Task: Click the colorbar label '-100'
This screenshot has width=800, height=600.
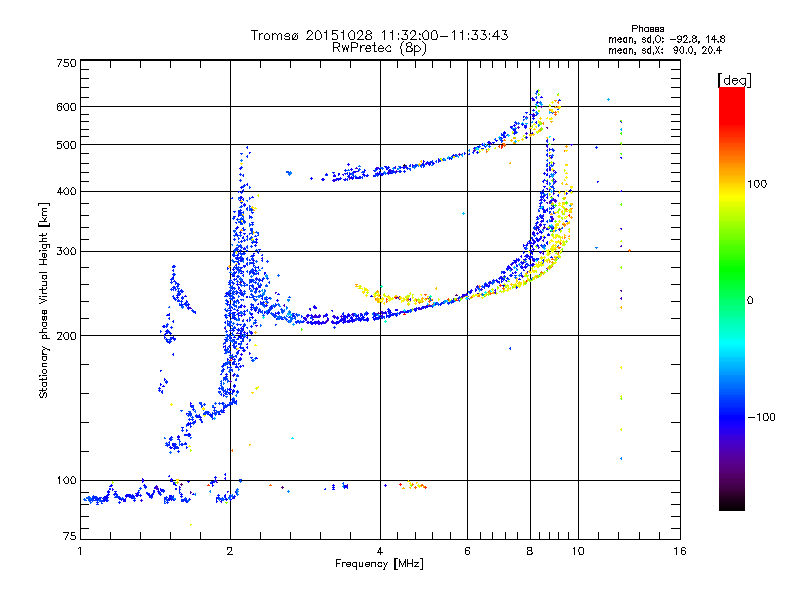Action: (x=761, y=417)
